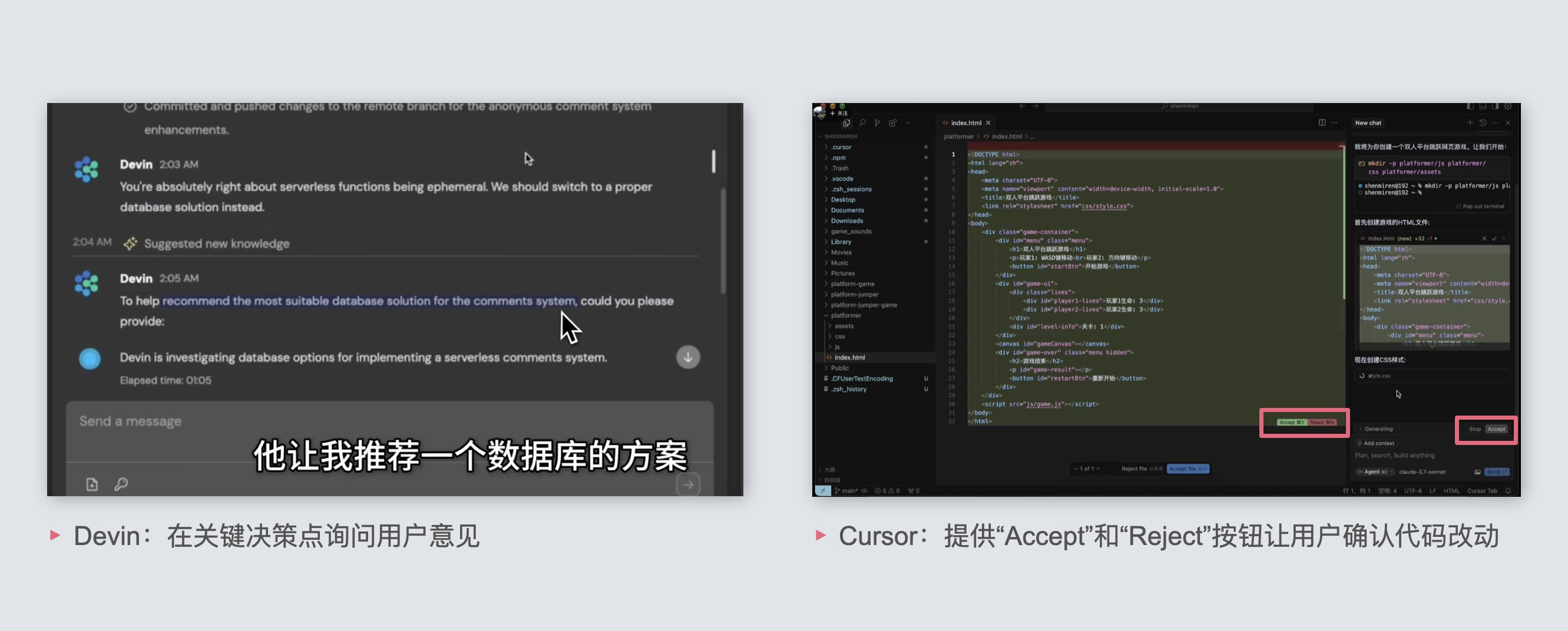Toggle the right sidebar layout icon
The image size is (1568, 631).
point(1495,107)
